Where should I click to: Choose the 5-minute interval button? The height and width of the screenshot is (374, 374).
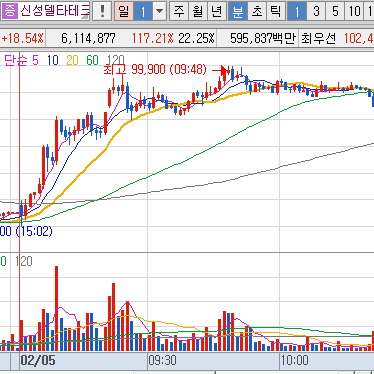(x=335, y=11)
